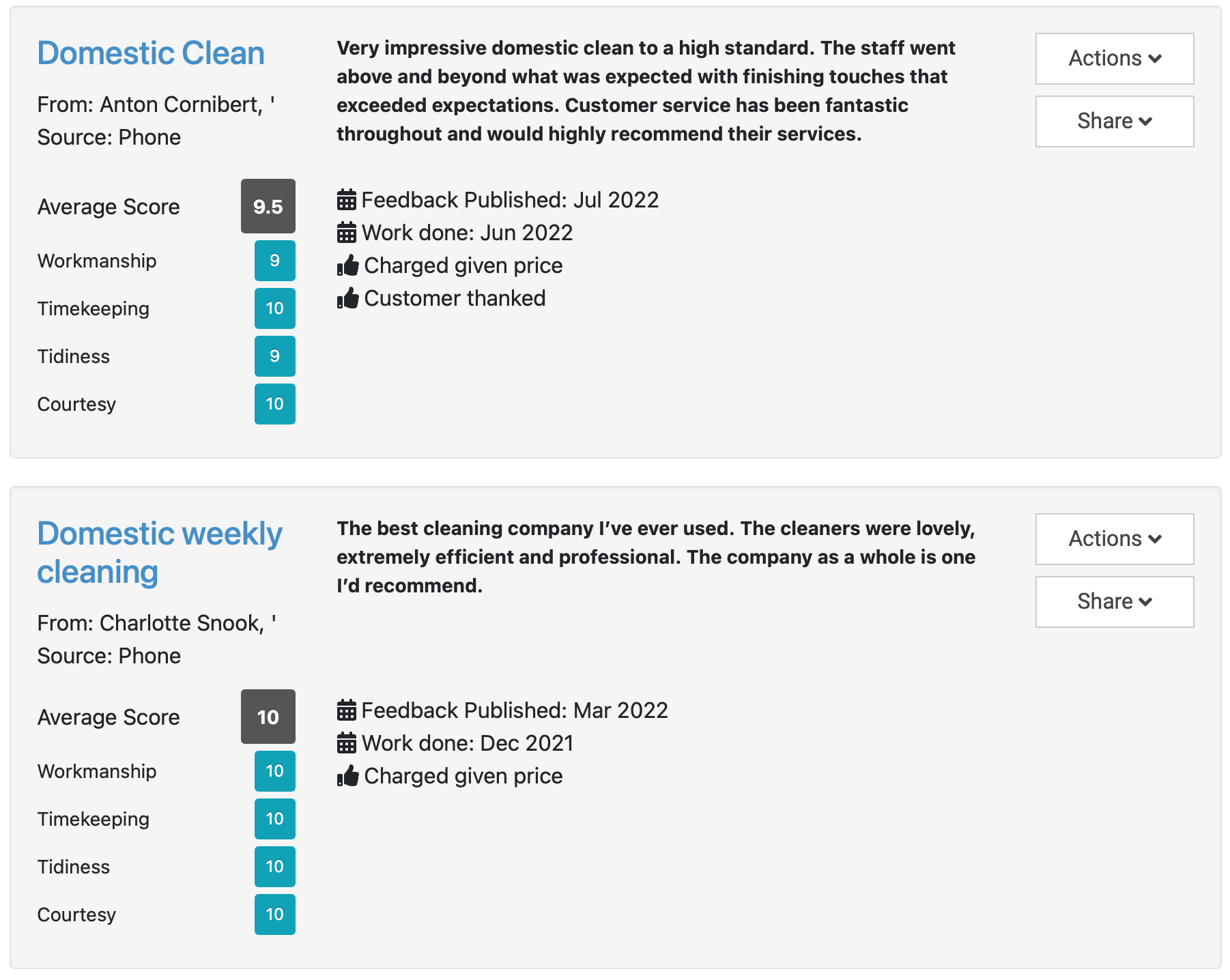Open the Domestic Clean review title link
This screenshot has height=980, width=1230.
[x=151, y=53]
